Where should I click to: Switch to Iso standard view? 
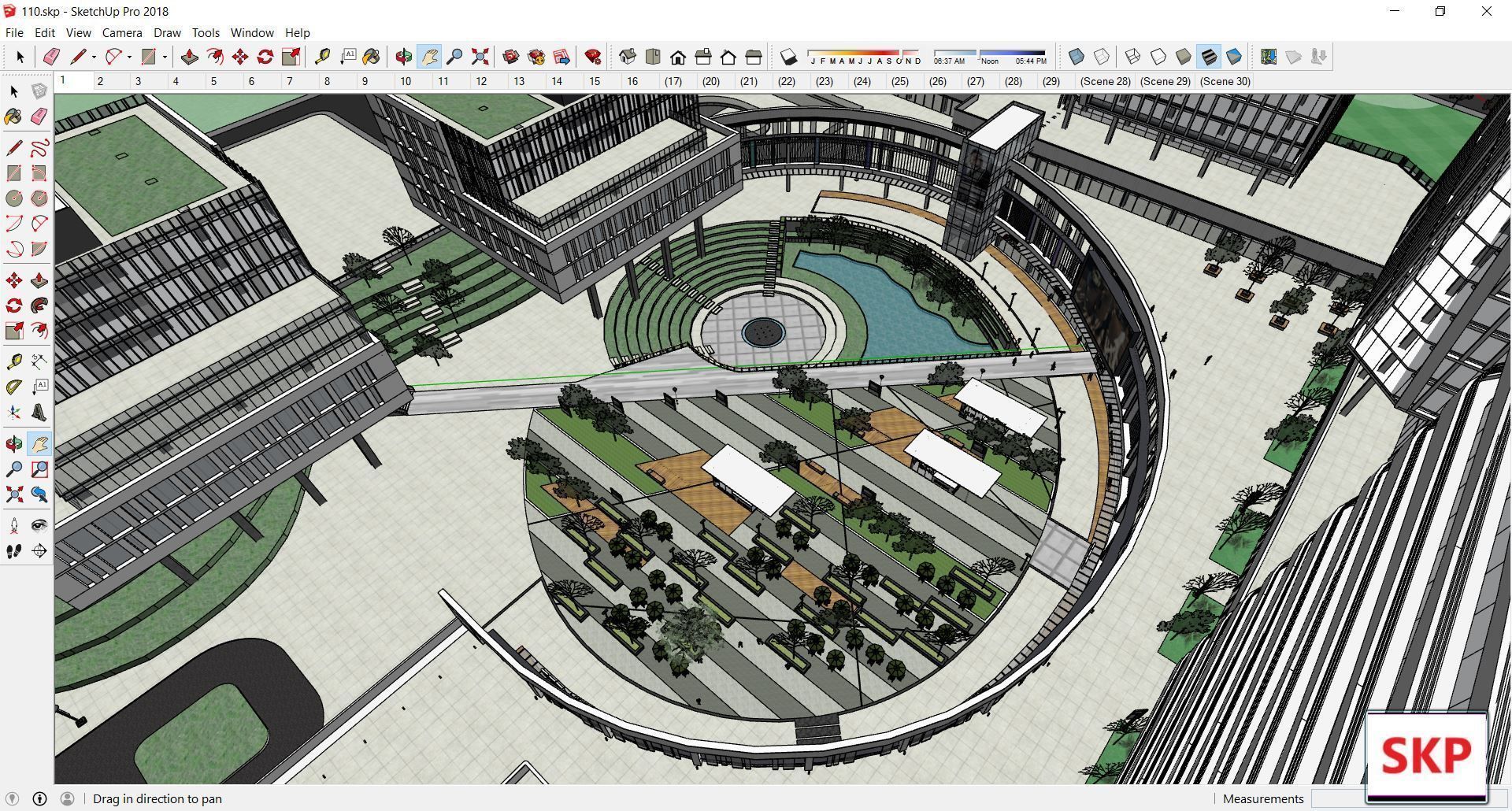click(628, 57)
